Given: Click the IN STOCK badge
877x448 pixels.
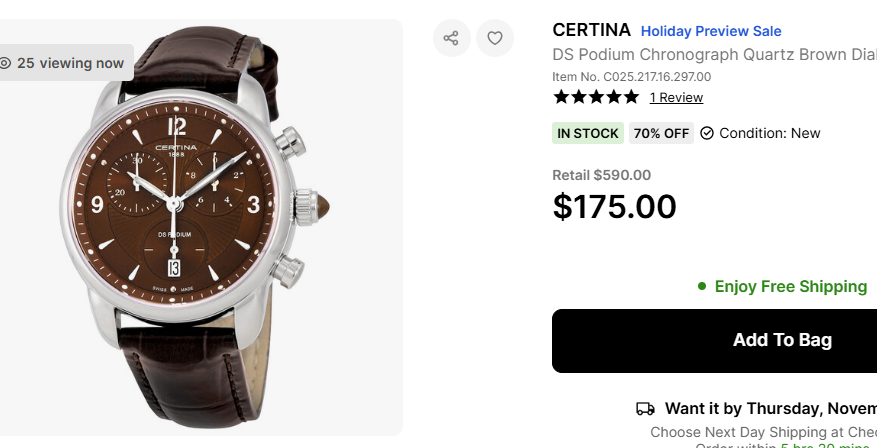Looking at the screenshot, I should [x=588, y=133].
